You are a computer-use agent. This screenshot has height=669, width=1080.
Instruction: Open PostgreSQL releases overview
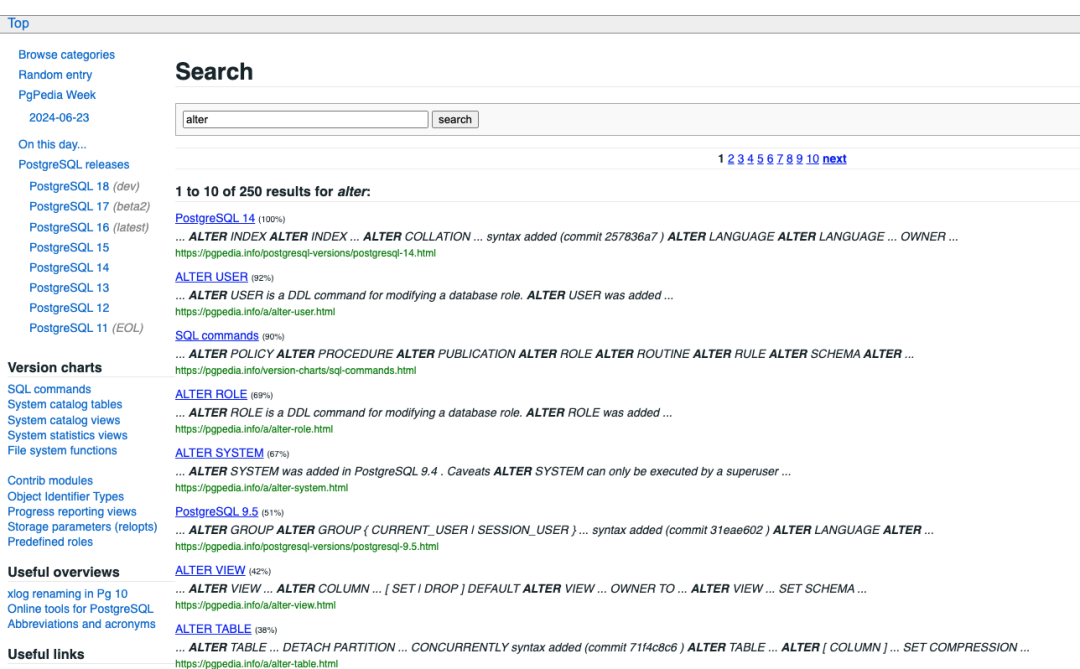click(x=74, y=164)
